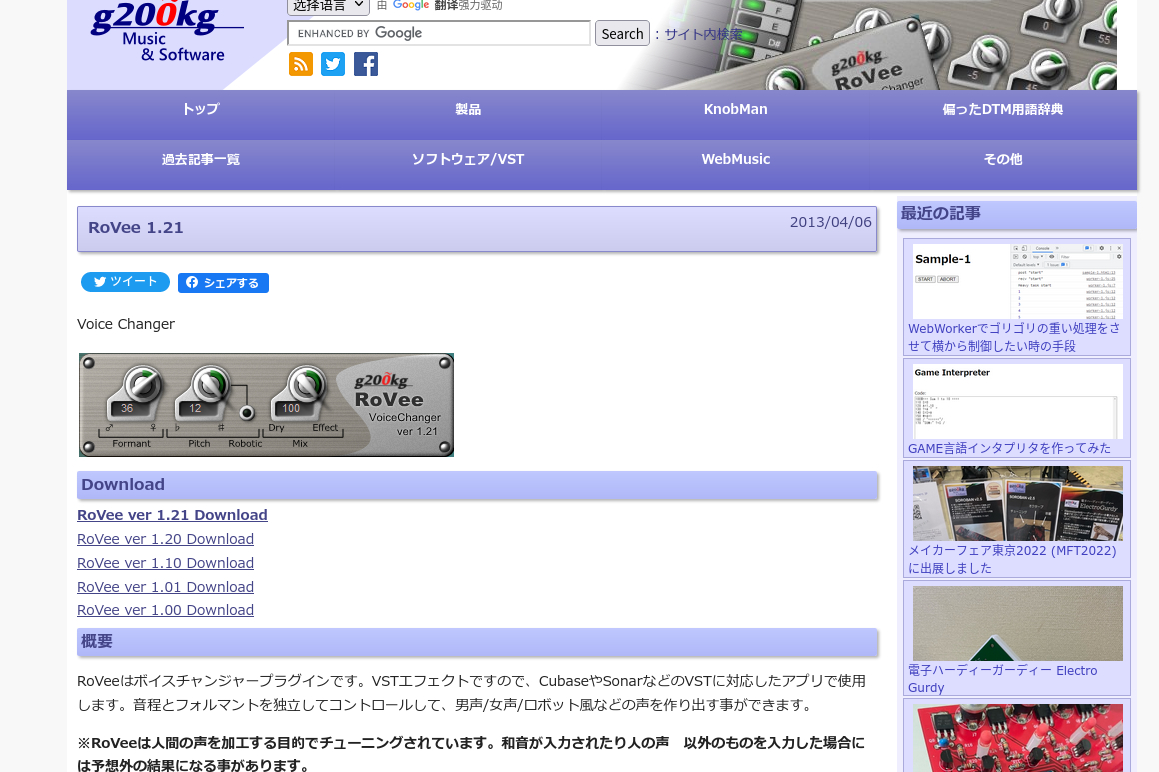Image resolution: width=1159 pixels, height=772 pixels.
Task: Click the RoVee VoiceChanger plugin image
Action: click(266, 404)
